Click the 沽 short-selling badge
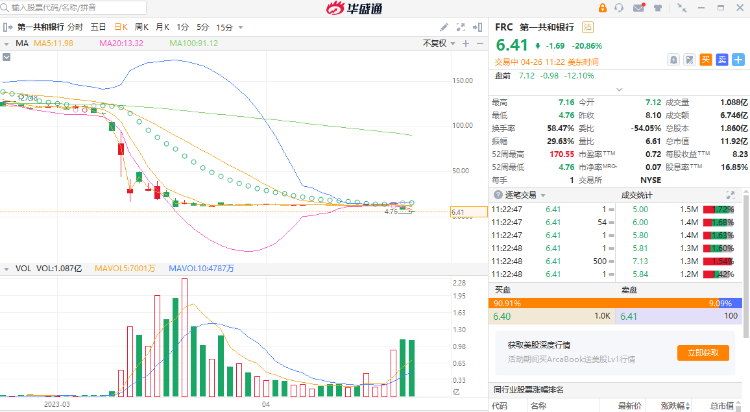The width and height of the screenshot is (750, 412). (x=588, y=27)
